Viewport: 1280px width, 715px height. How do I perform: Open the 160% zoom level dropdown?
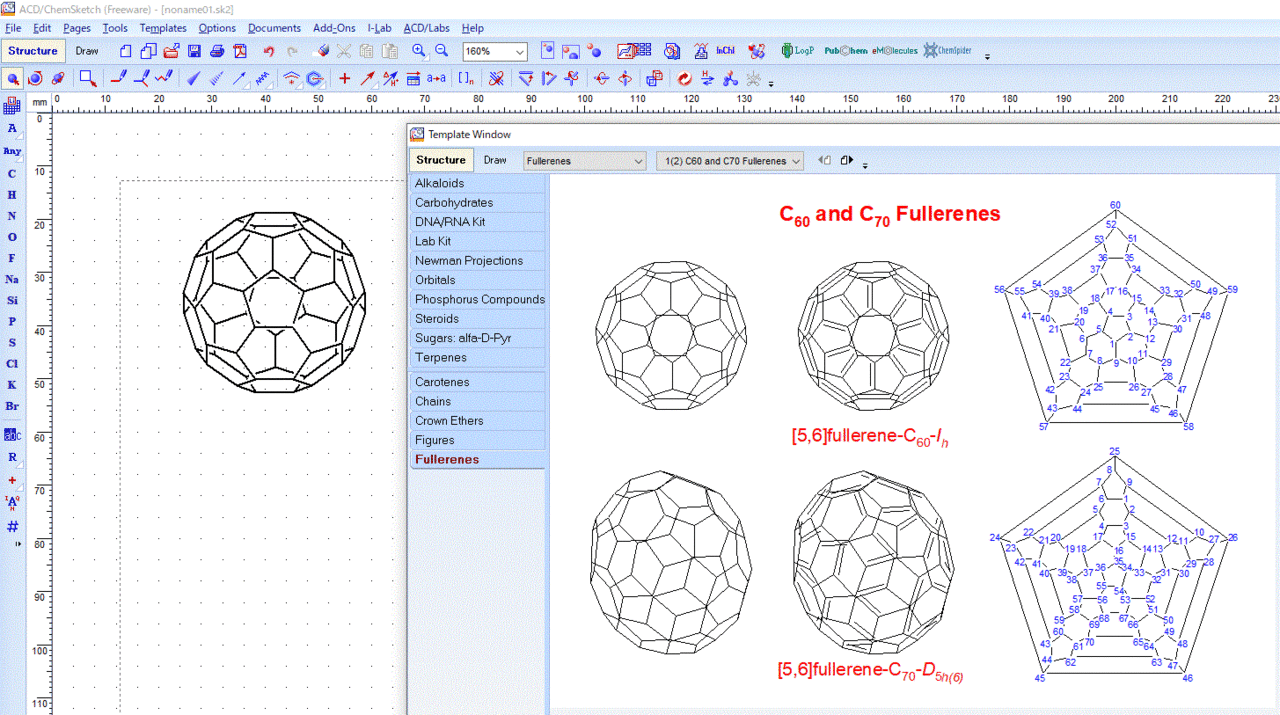(520, 51)
